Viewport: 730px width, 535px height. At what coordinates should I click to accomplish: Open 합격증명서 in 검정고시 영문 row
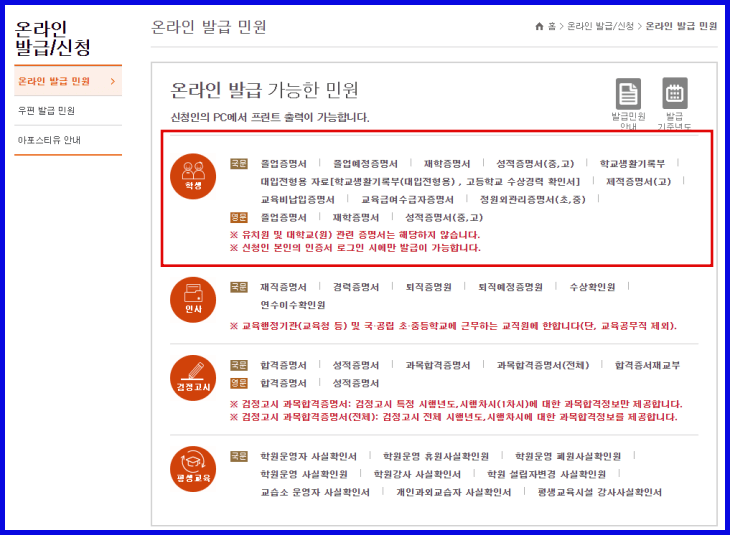coord(284,383)
